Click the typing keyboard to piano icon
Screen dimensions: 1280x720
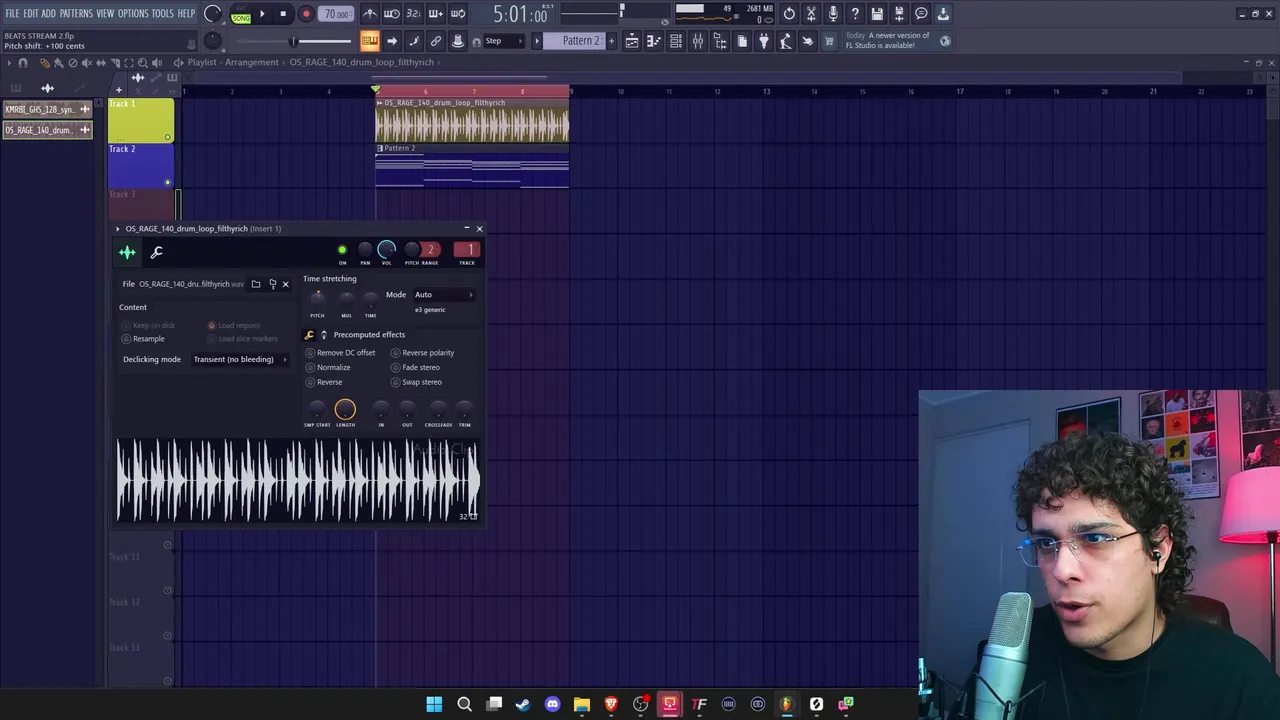[370, 41]
